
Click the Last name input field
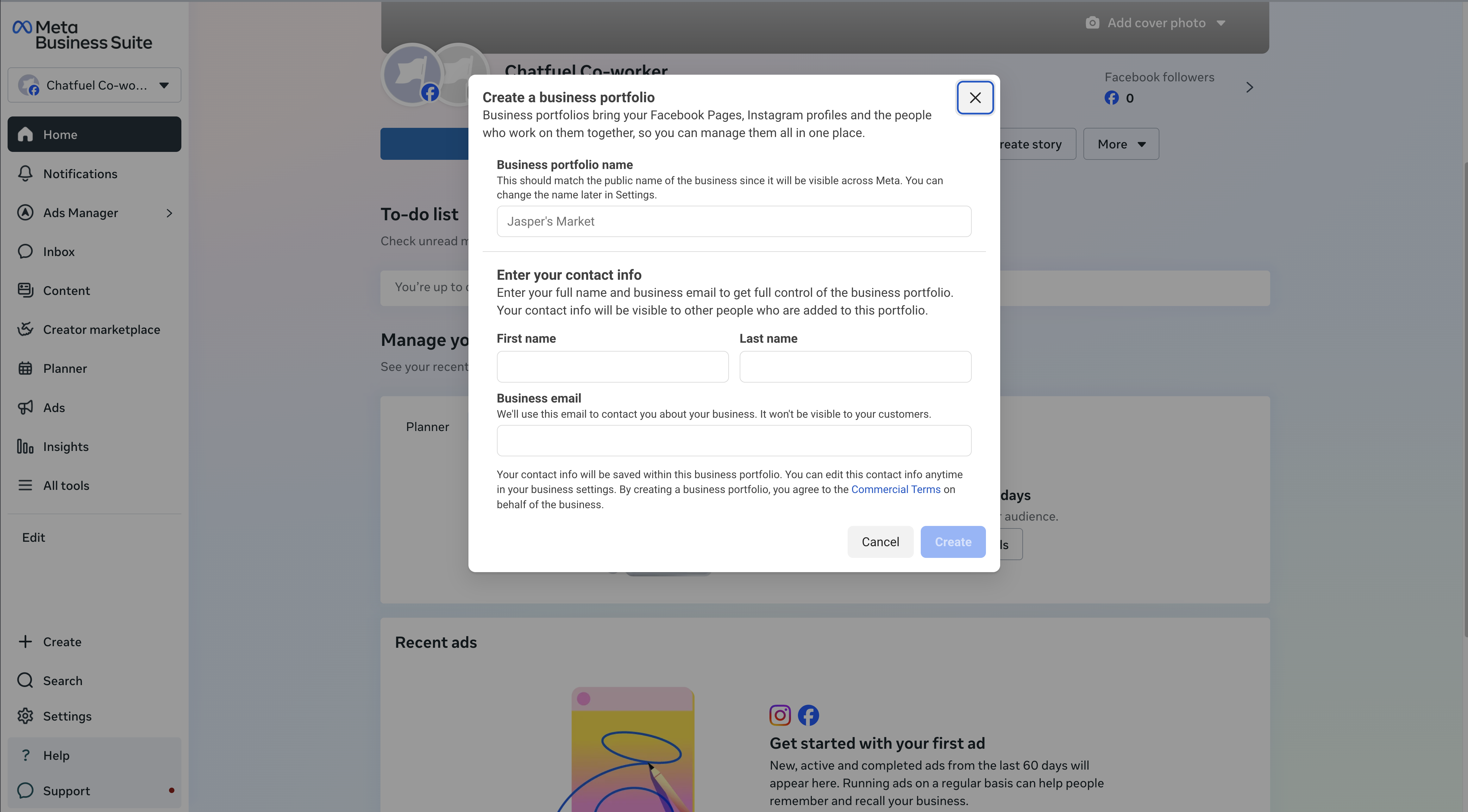pos(855,367)
